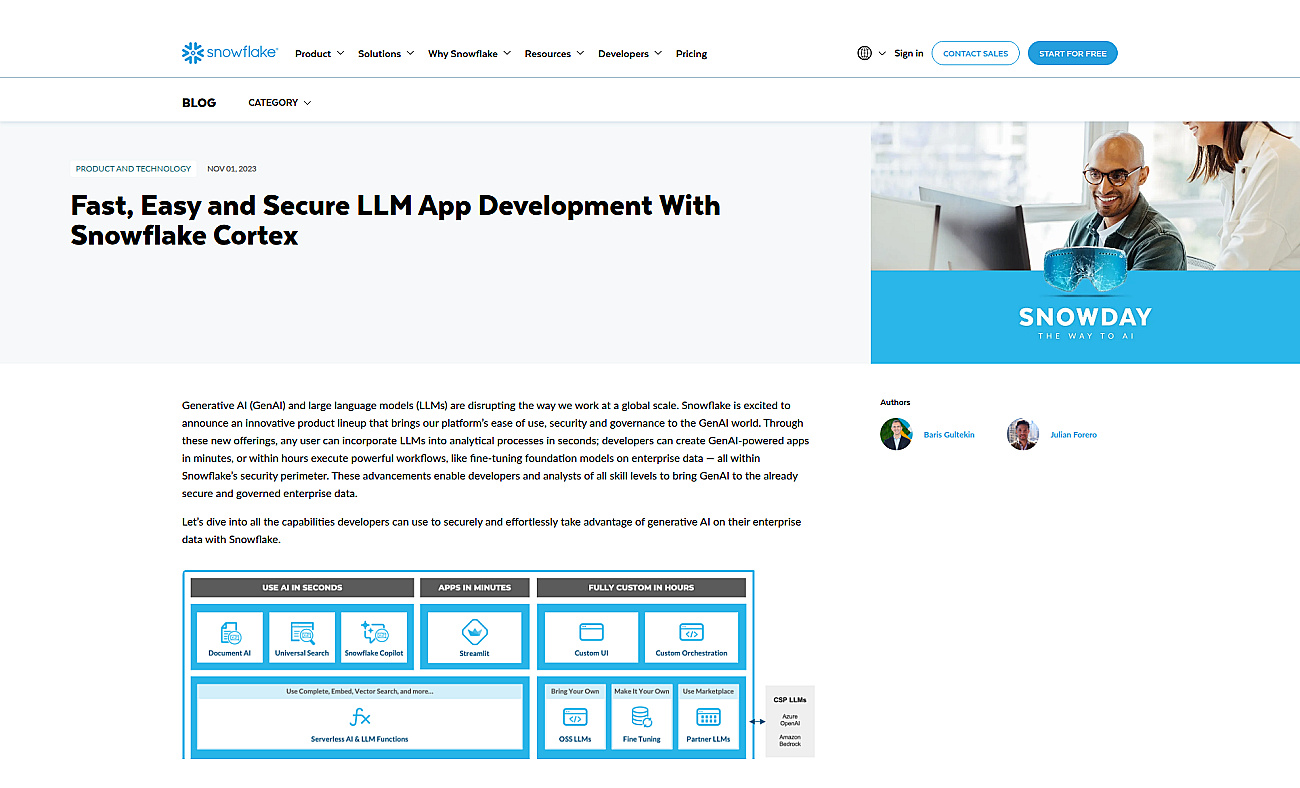The height and width of the screenshot is (788, 1300).
Task: Click the Custom UI window icon
Action: (591, 632)
